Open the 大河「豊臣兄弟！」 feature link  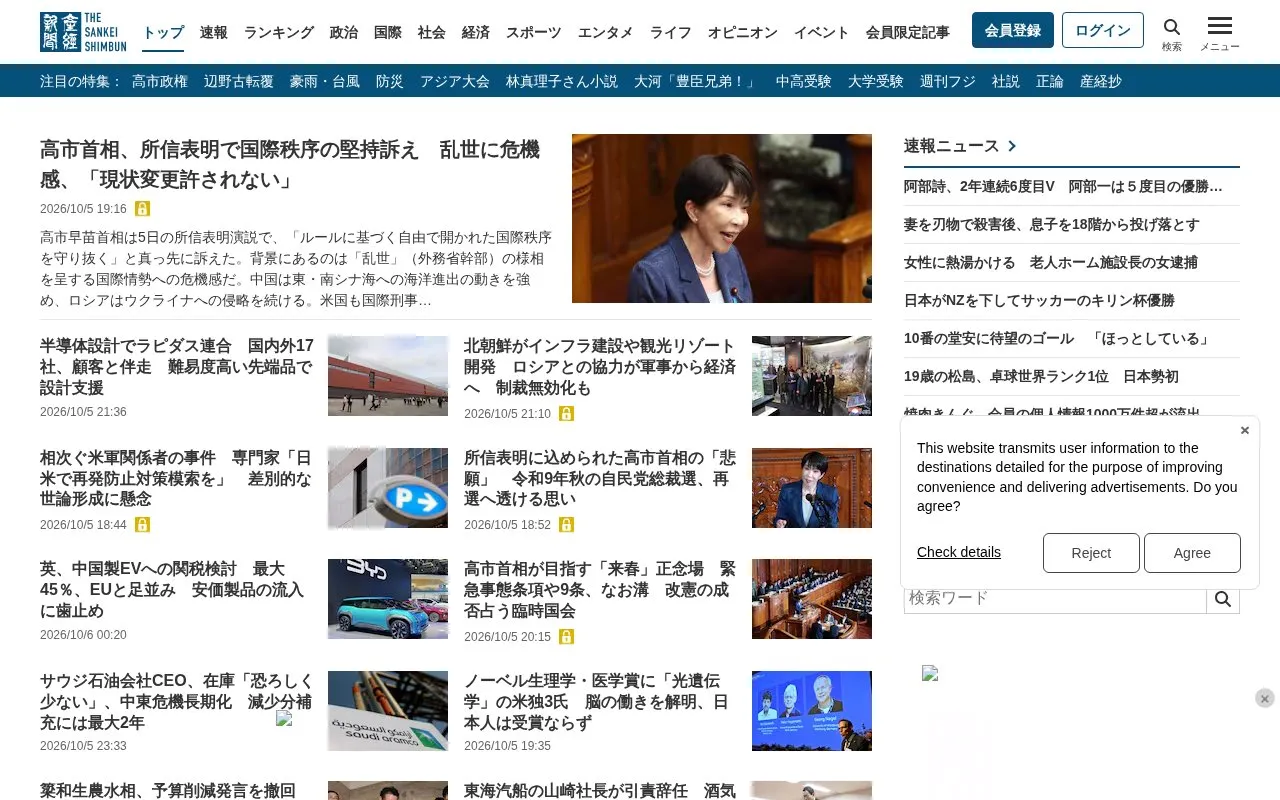tap(697, 81)
